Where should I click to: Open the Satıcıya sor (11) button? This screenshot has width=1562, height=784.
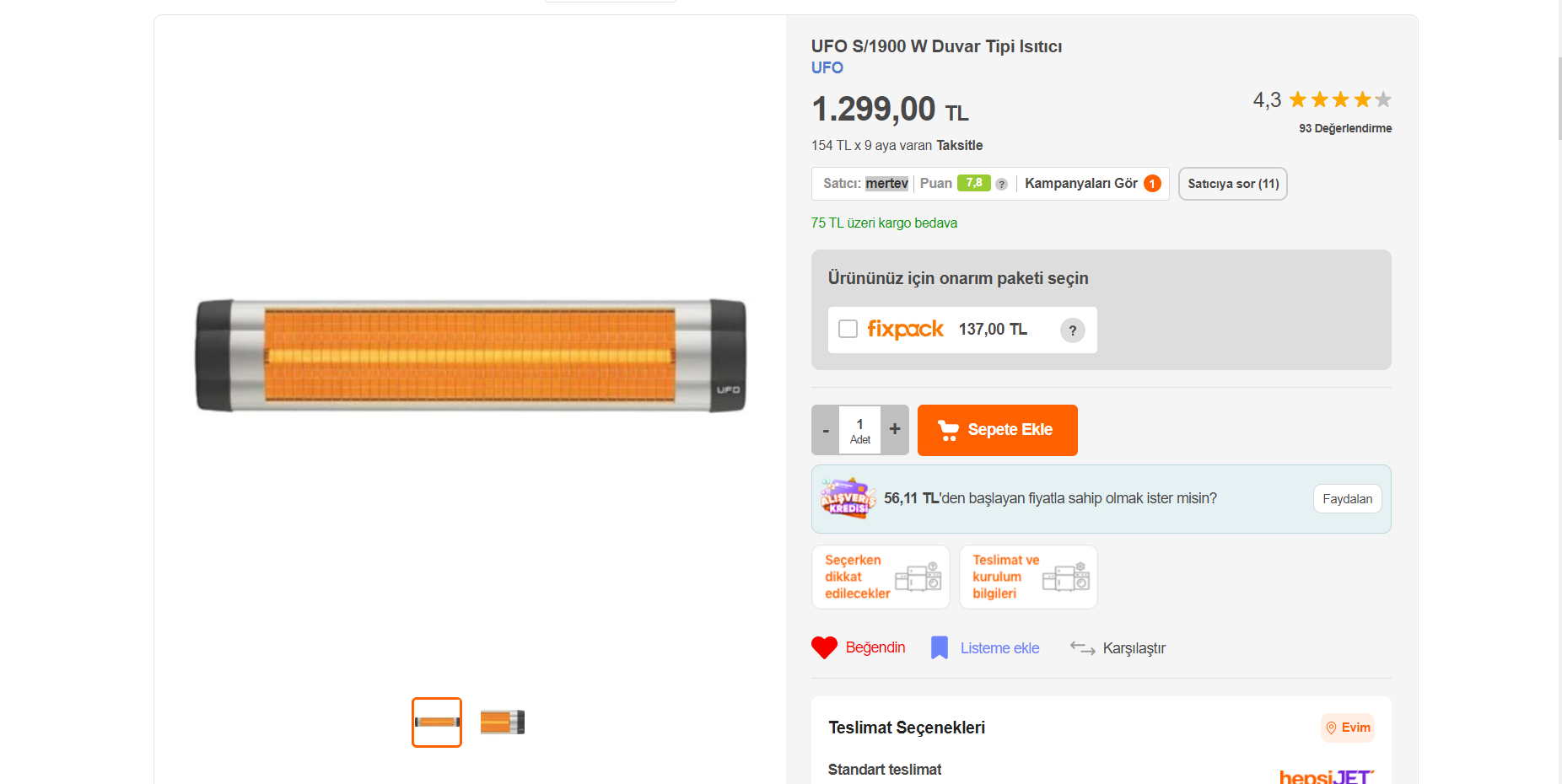[1232, 184]
